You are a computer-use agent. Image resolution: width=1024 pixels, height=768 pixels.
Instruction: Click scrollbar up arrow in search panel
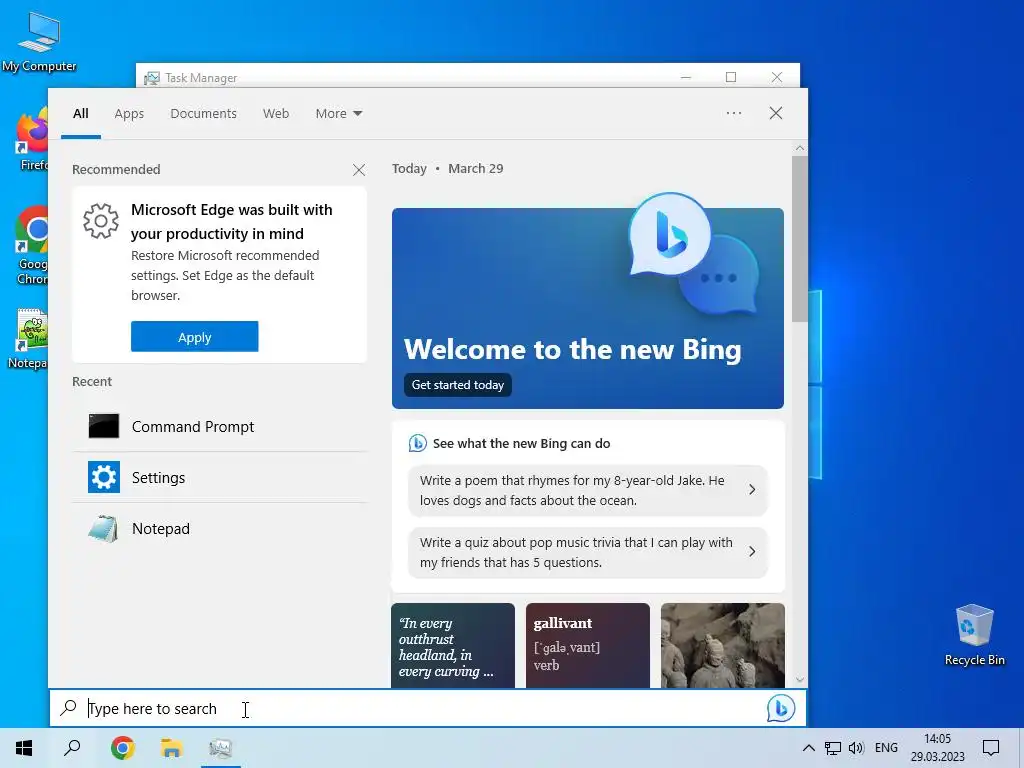799,148
